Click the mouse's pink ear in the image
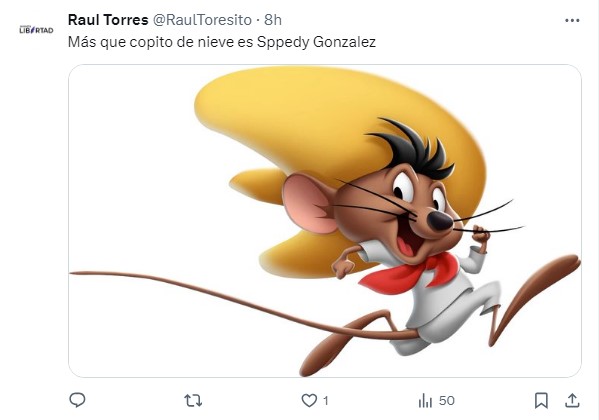599x420 pixels. point(309,203)
